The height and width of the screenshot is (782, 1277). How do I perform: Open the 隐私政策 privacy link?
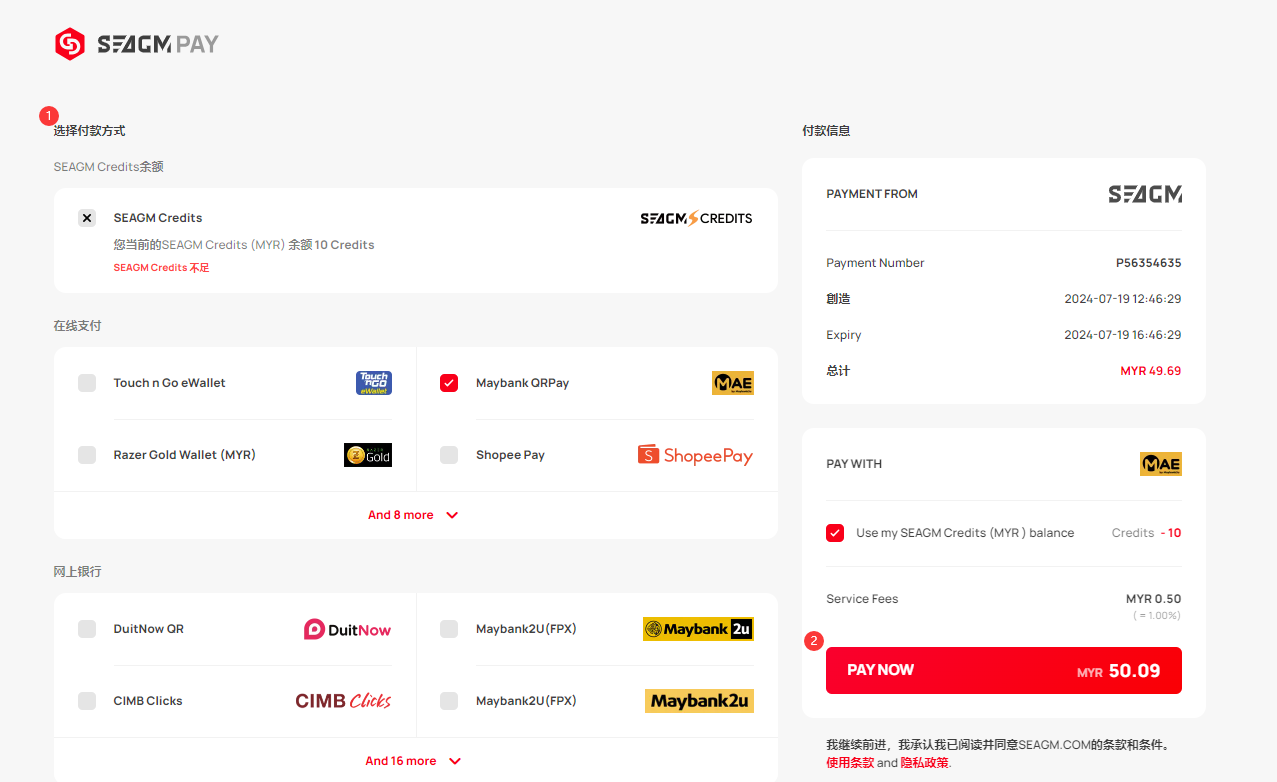point(925,762)
